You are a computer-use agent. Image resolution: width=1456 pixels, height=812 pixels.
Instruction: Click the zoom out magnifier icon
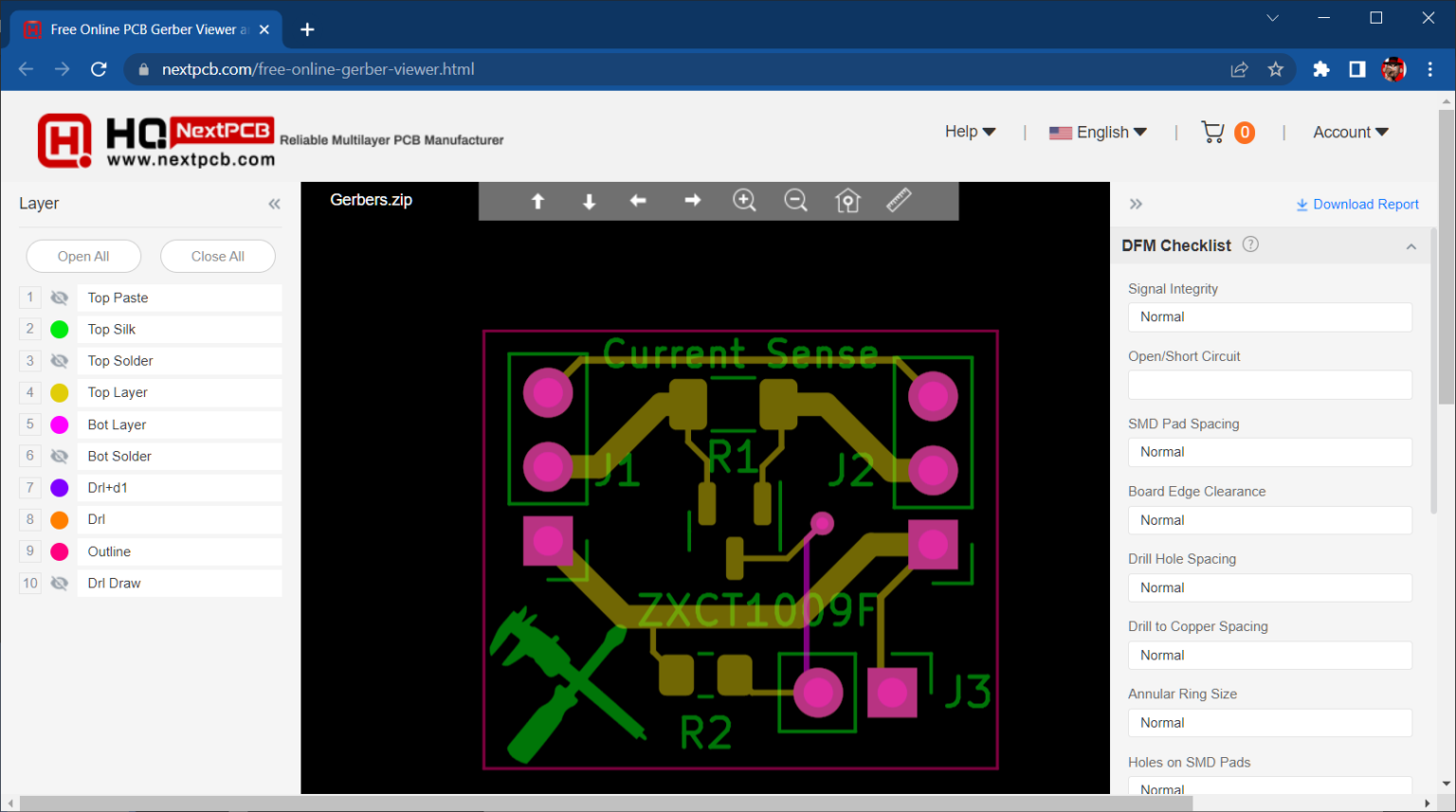coord(796,200)
